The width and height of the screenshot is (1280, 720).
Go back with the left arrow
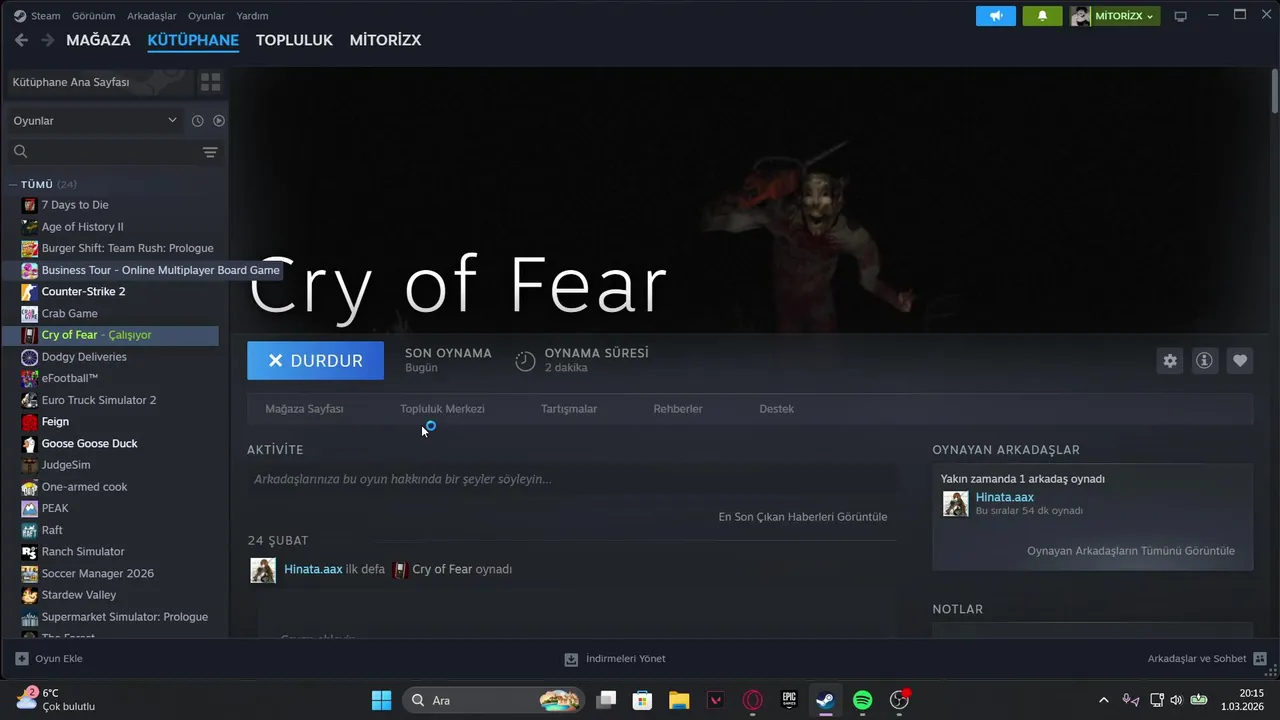(x=21, y=40)
